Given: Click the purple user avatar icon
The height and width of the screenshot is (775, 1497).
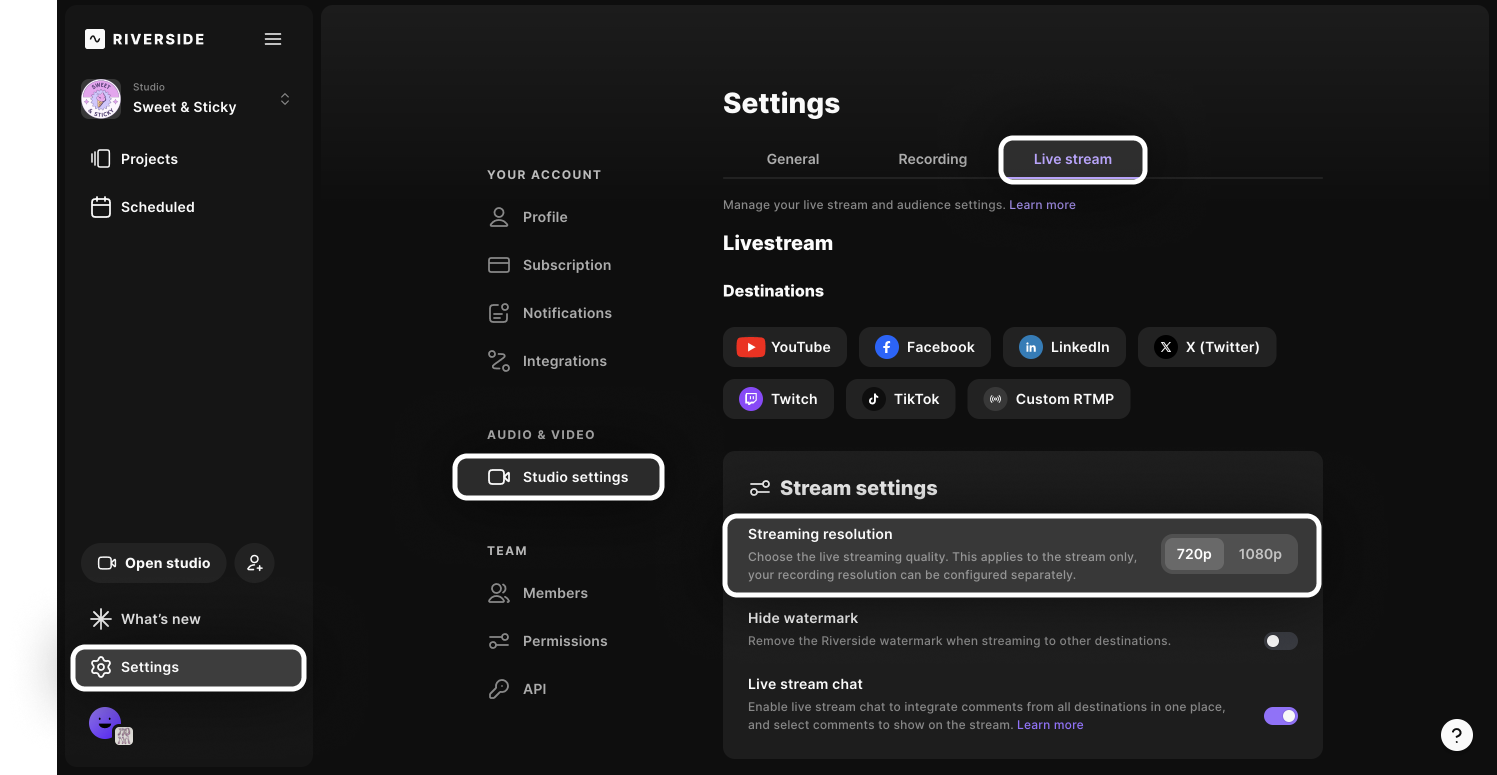Looking at the screenshot, I should pyautogui.click(x=104, y=722).
